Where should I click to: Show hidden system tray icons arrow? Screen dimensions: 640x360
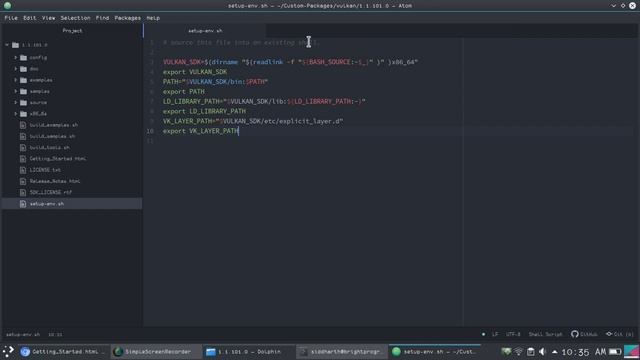coord(554,351)
